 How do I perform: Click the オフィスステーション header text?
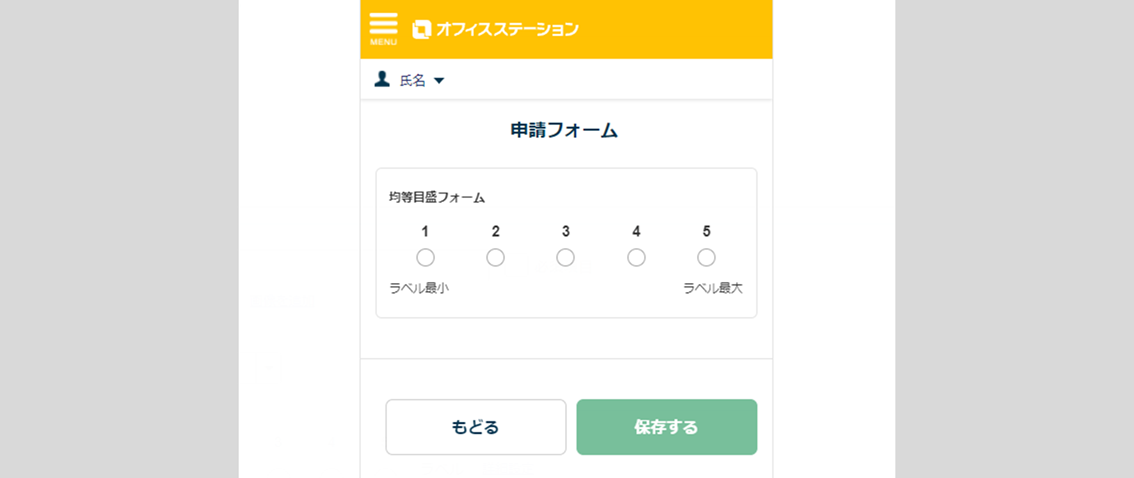[507, 30]
